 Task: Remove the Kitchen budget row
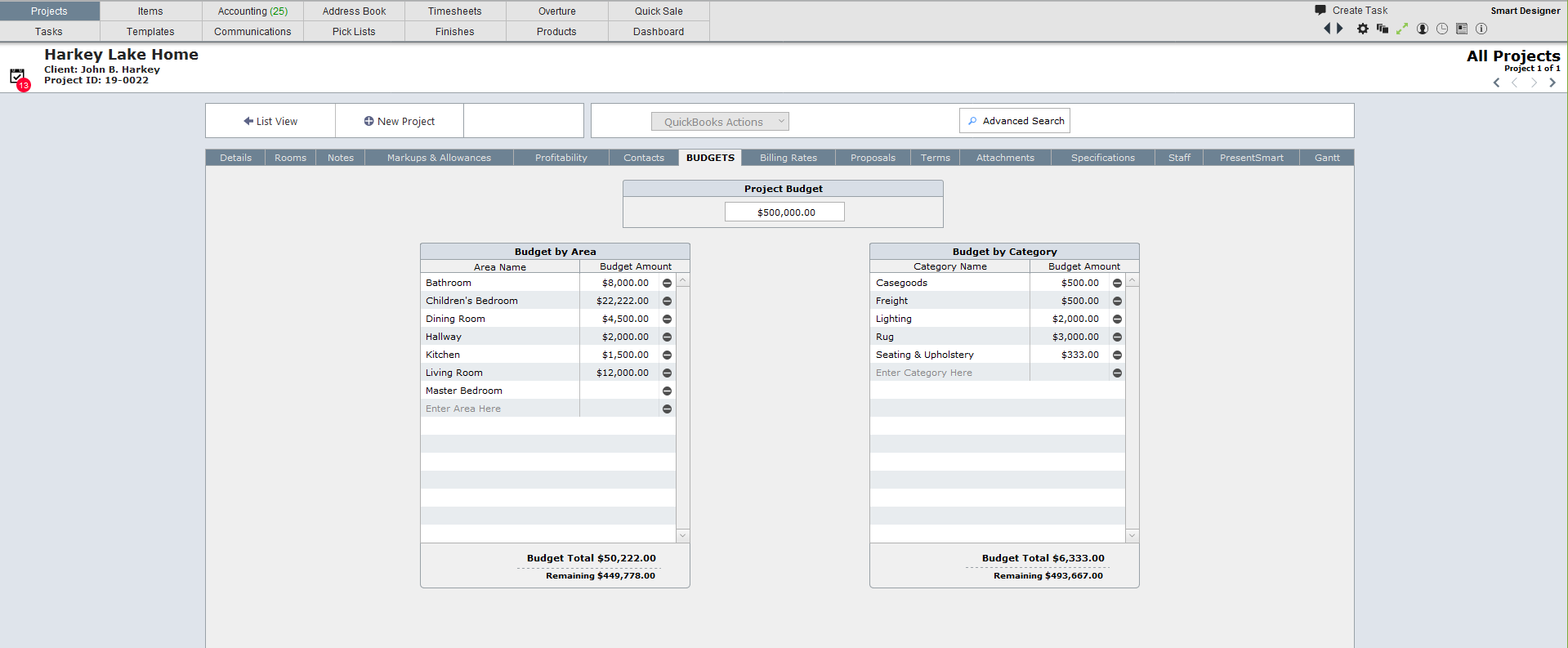667,355
